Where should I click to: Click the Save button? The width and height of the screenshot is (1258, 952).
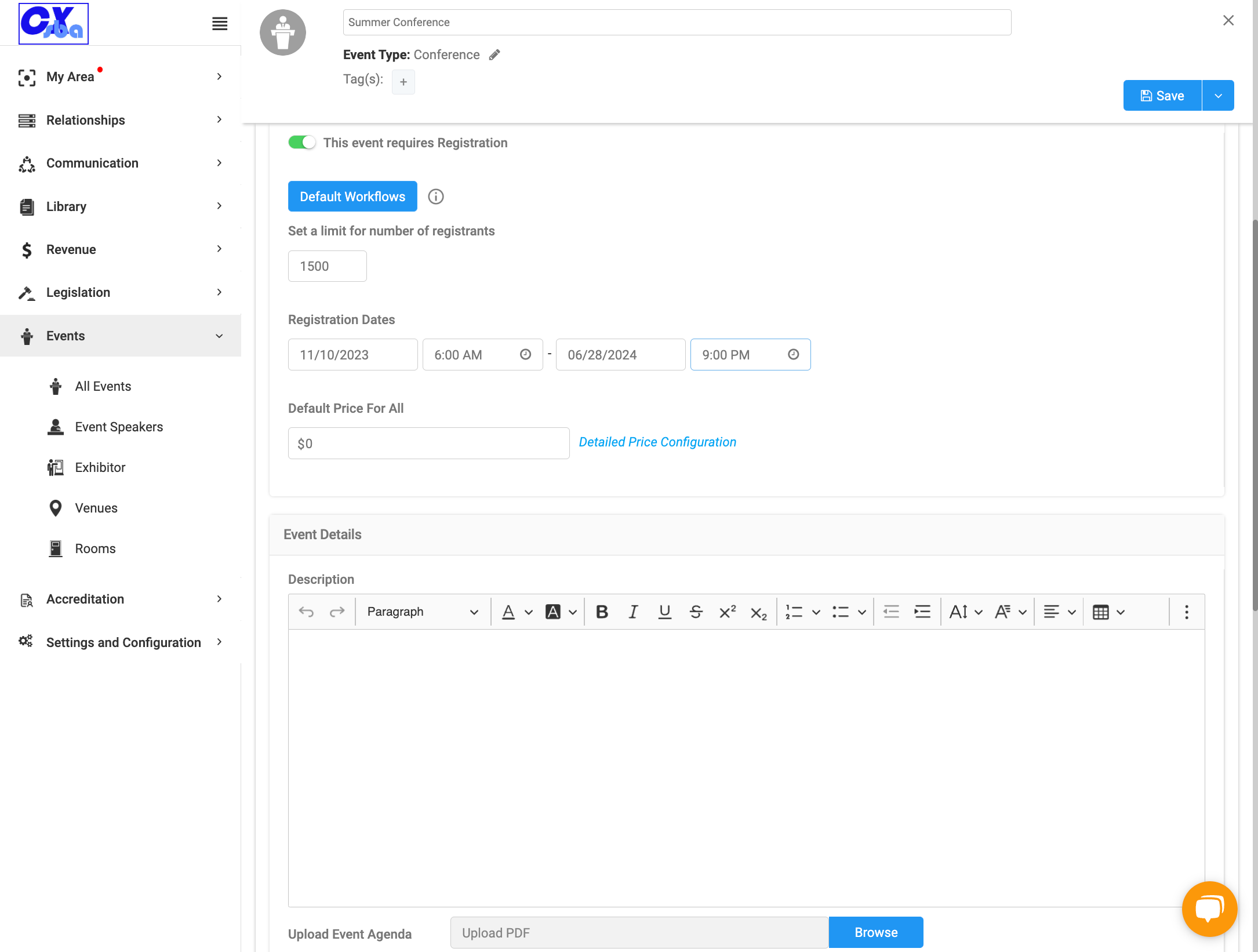(x=1162, y=96)
